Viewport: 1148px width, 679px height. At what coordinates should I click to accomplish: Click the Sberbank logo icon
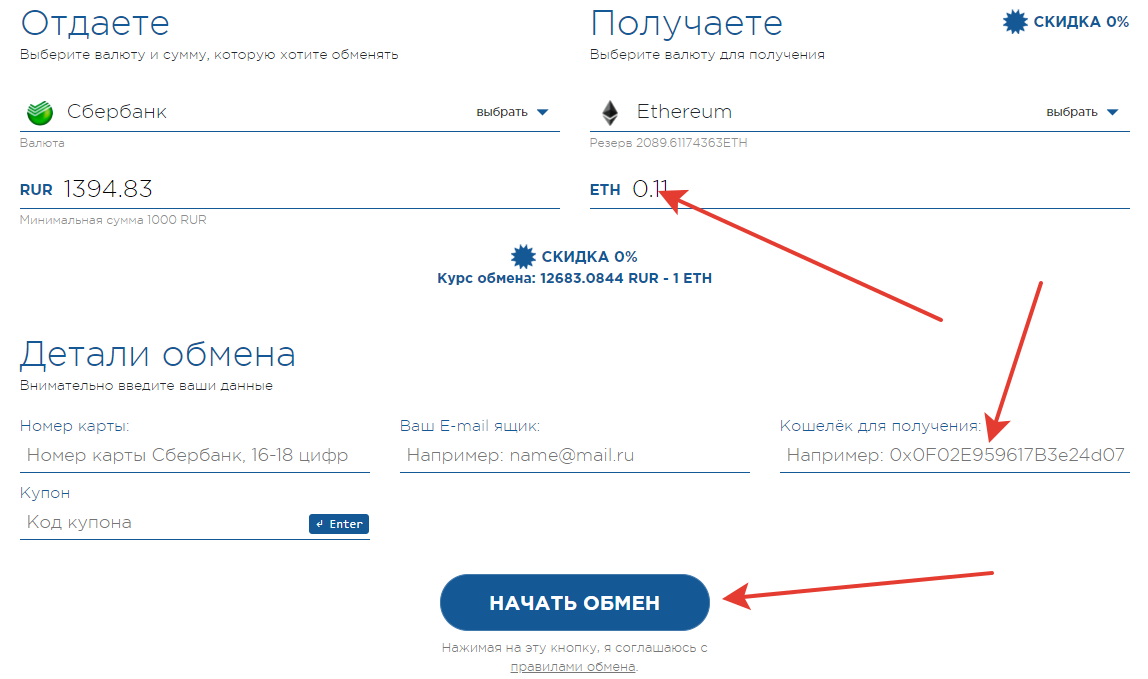(40, 112)
